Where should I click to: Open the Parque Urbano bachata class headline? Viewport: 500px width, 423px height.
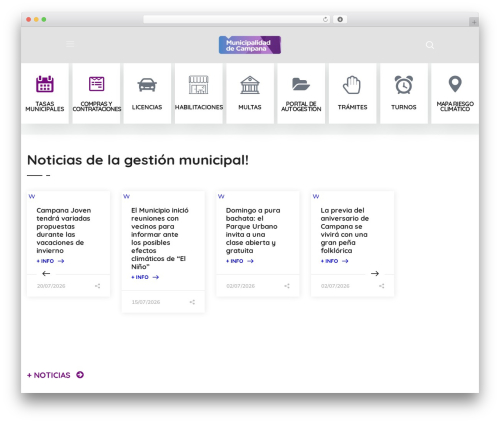tap(253, 230)
